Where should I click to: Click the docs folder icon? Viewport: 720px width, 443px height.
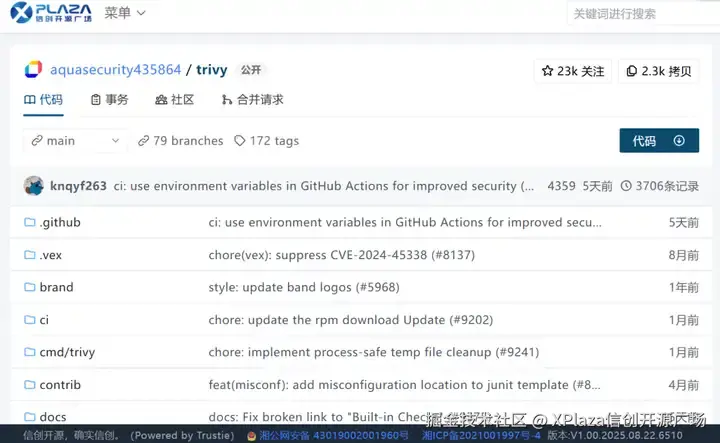[x=30, y=417]
